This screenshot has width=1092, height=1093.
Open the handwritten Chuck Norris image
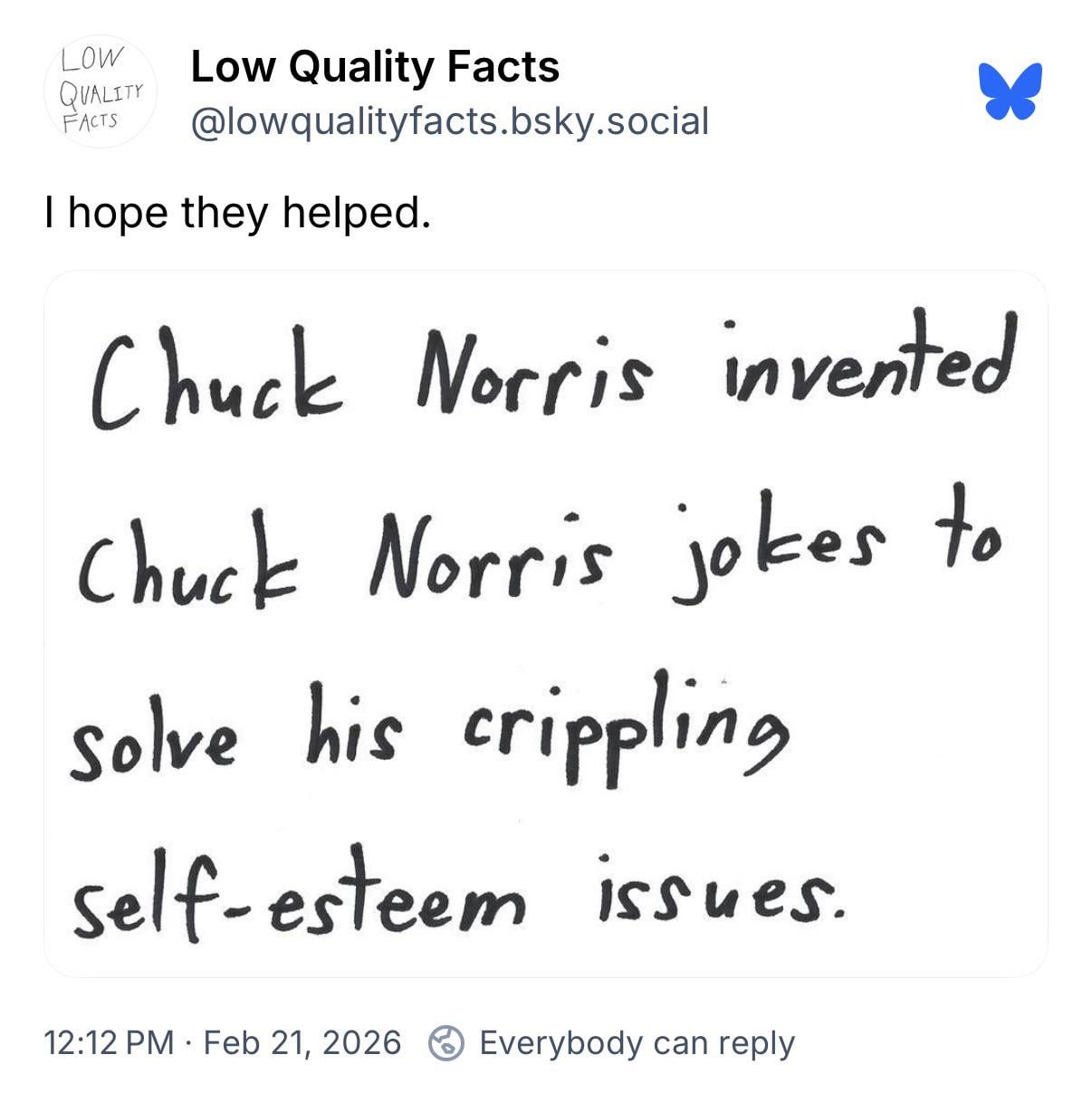pos(546,623)
